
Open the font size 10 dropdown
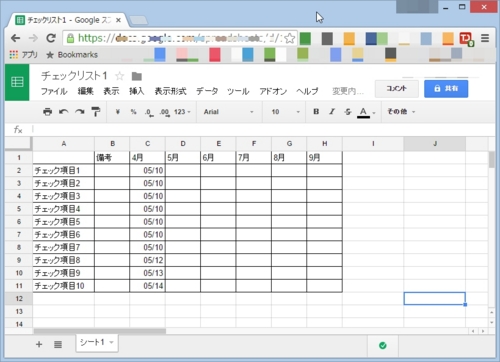285,112
